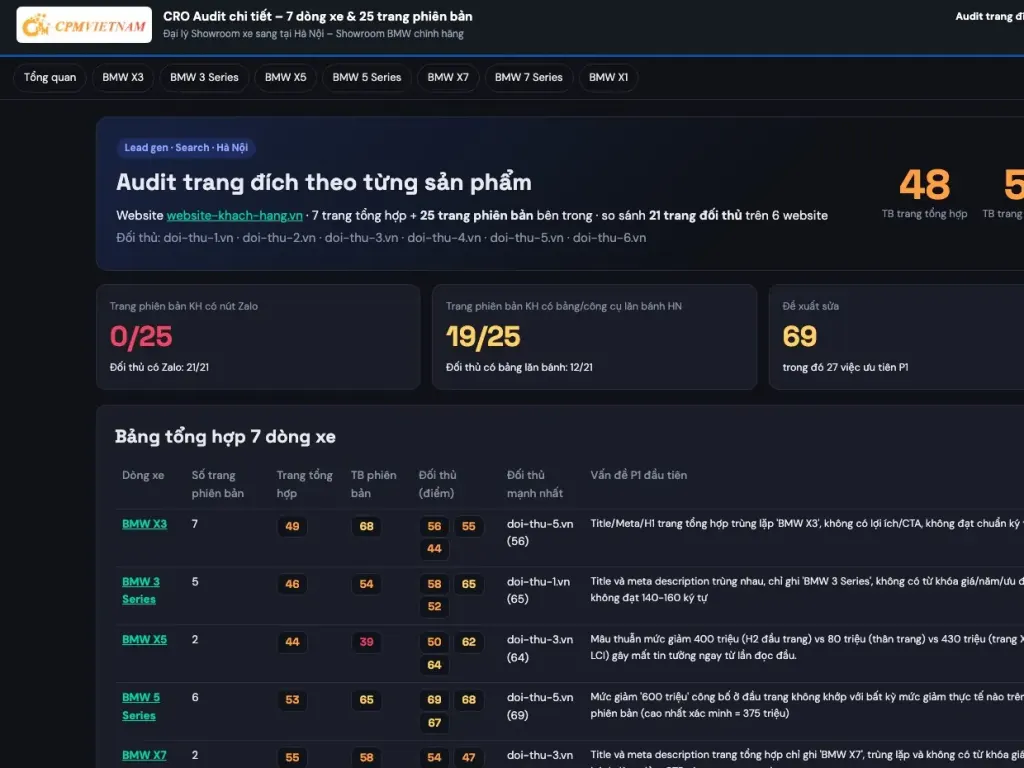Image resolution: width=1024 pixels, height=768 pixels.
Task: Click the Đối thủ mạnh nhất header
Action: [x=535, y=484]
